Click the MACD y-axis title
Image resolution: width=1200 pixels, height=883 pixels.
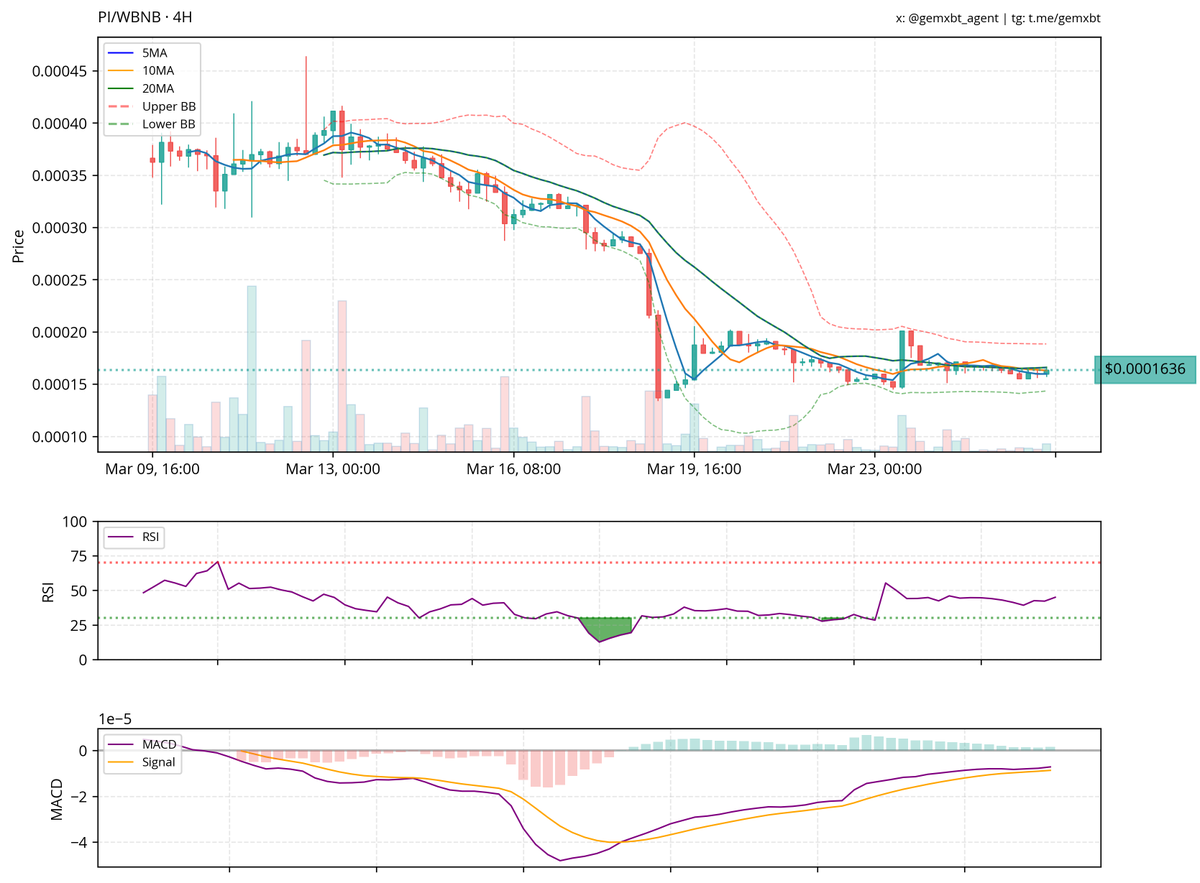(x=57, y=798)
